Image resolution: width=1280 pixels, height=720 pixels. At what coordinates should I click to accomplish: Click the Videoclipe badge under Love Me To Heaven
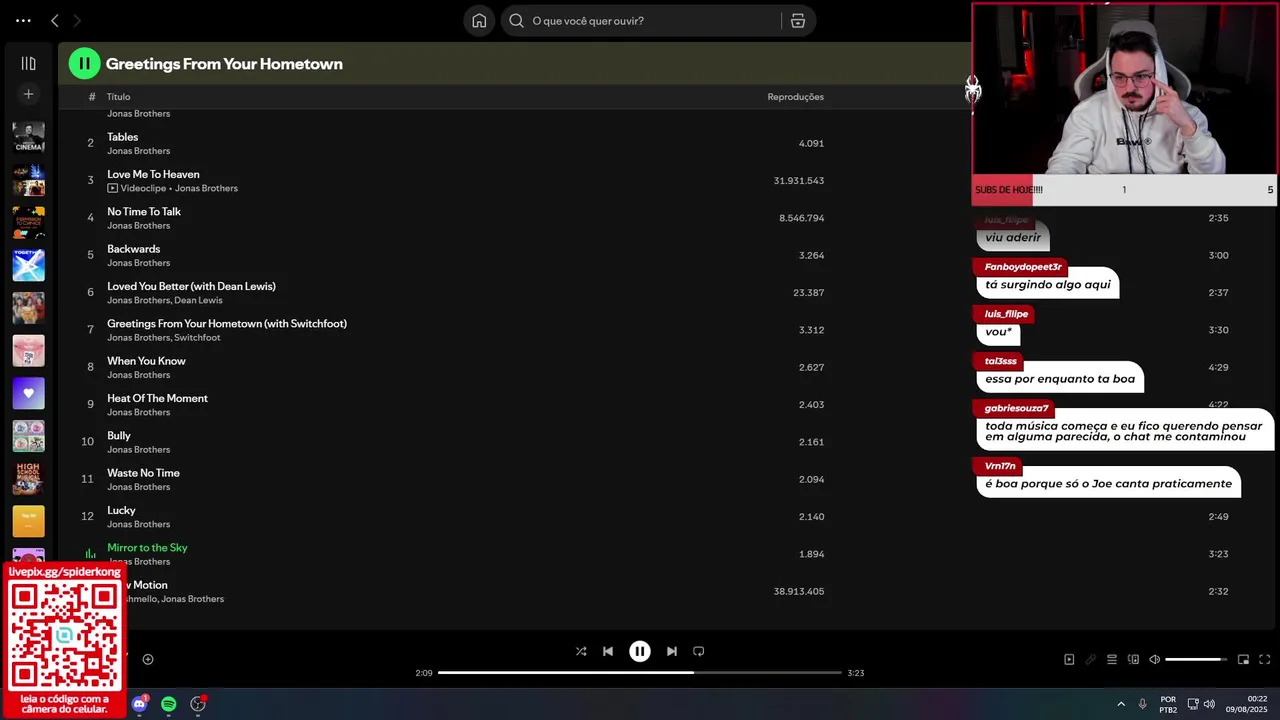tap(137, 188)
